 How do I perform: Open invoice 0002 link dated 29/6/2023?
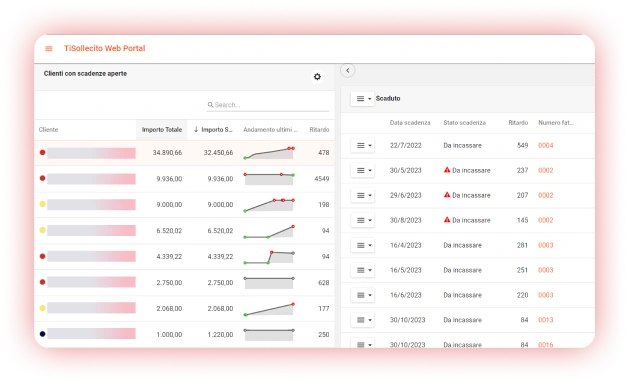[x=546, y=195]
